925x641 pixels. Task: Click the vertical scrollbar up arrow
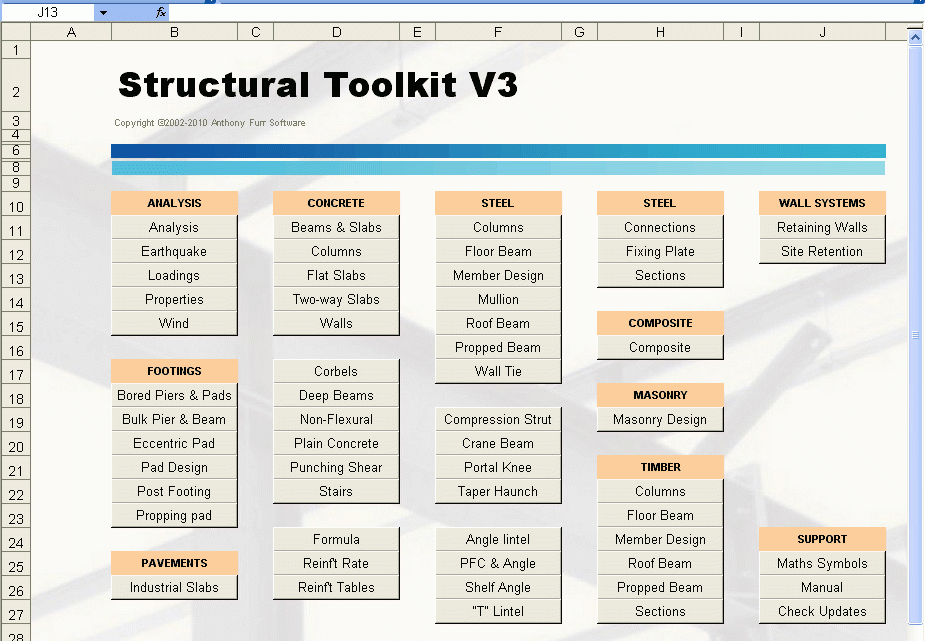click(915, 38)
